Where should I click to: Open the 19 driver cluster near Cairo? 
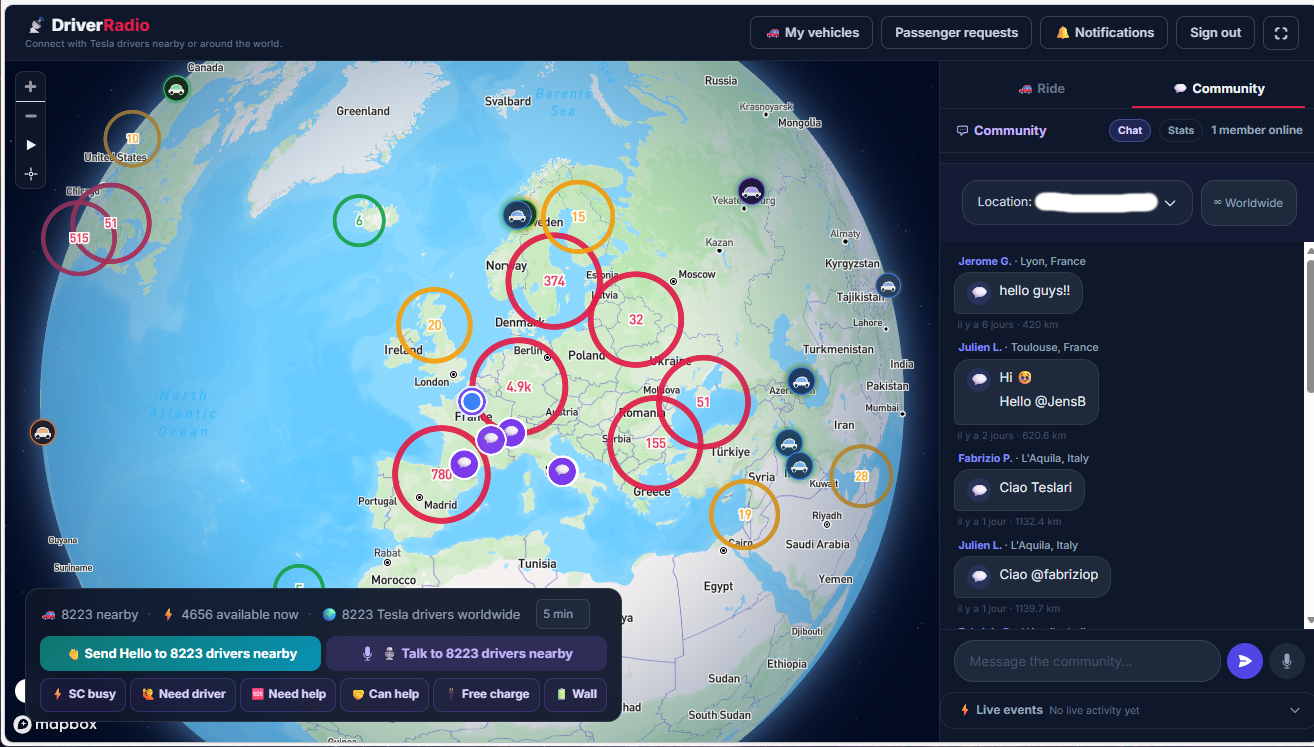click(x=744, y=514)
